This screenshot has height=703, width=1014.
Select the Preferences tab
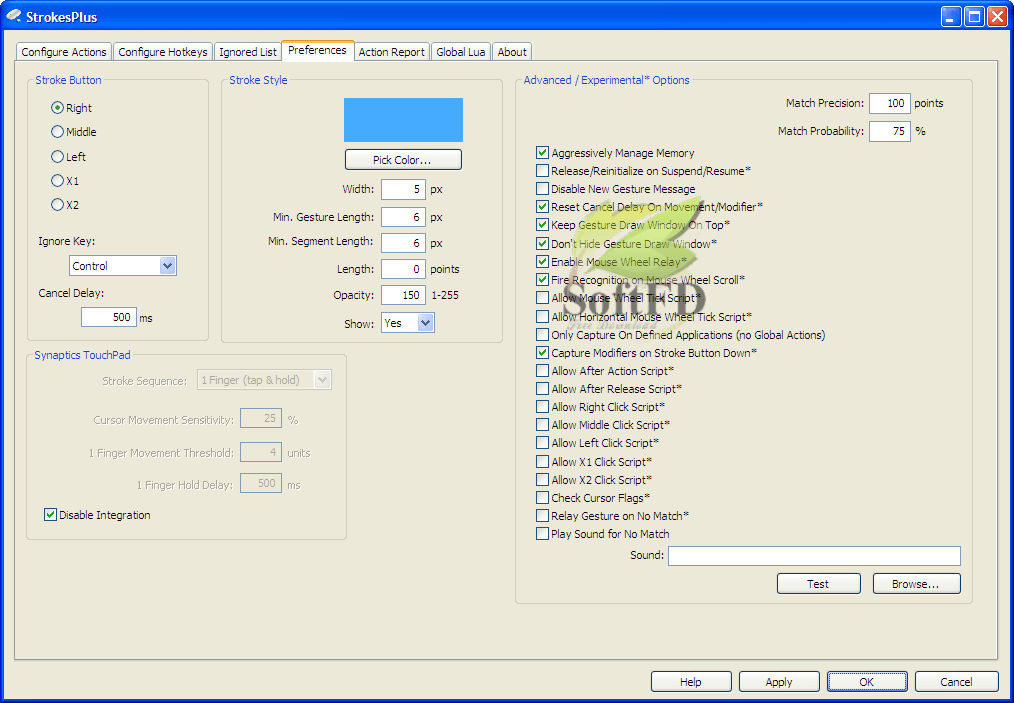(318, 50)
